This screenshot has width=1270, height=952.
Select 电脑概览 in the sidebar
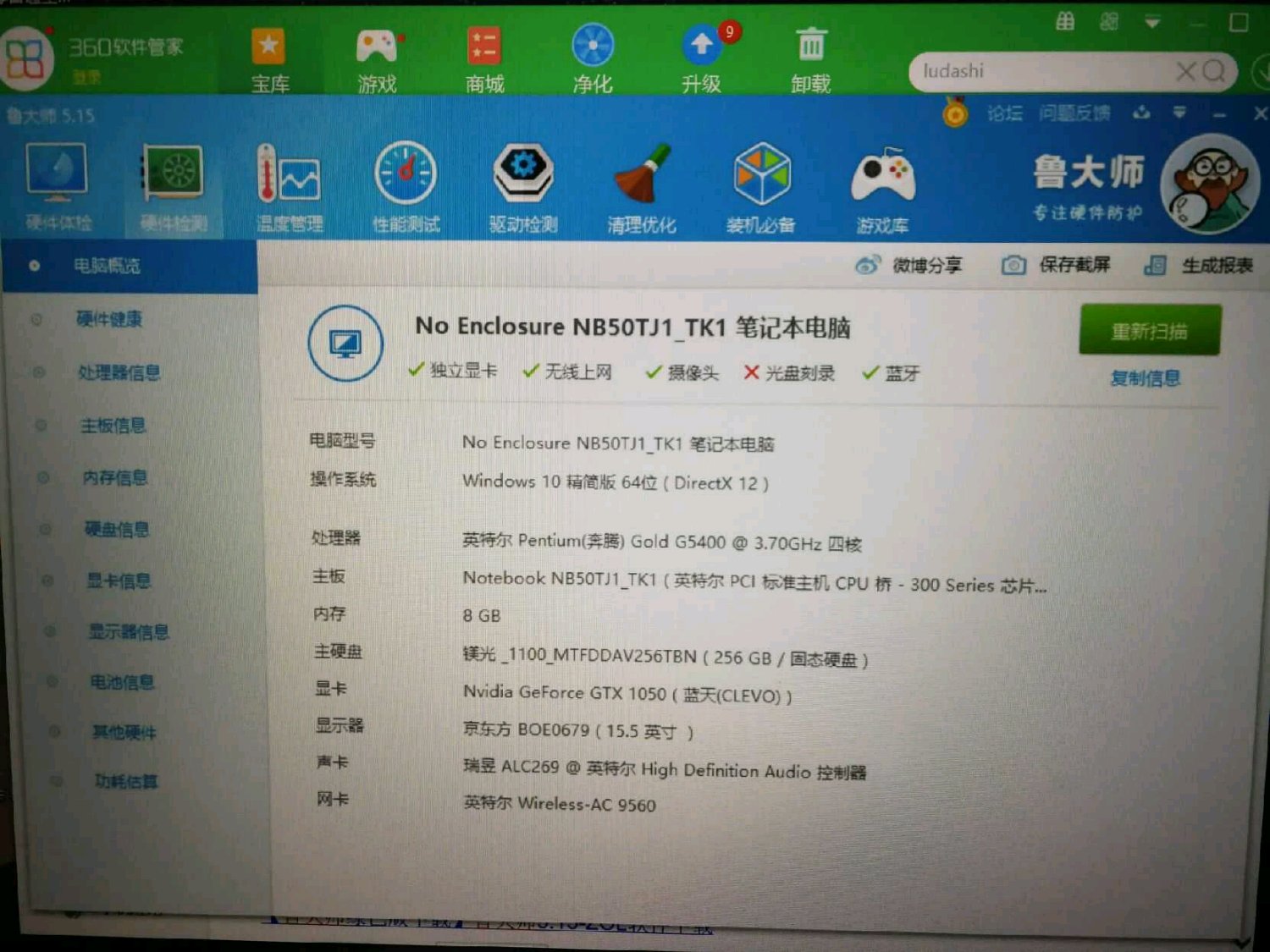click(x=129, y=266)
